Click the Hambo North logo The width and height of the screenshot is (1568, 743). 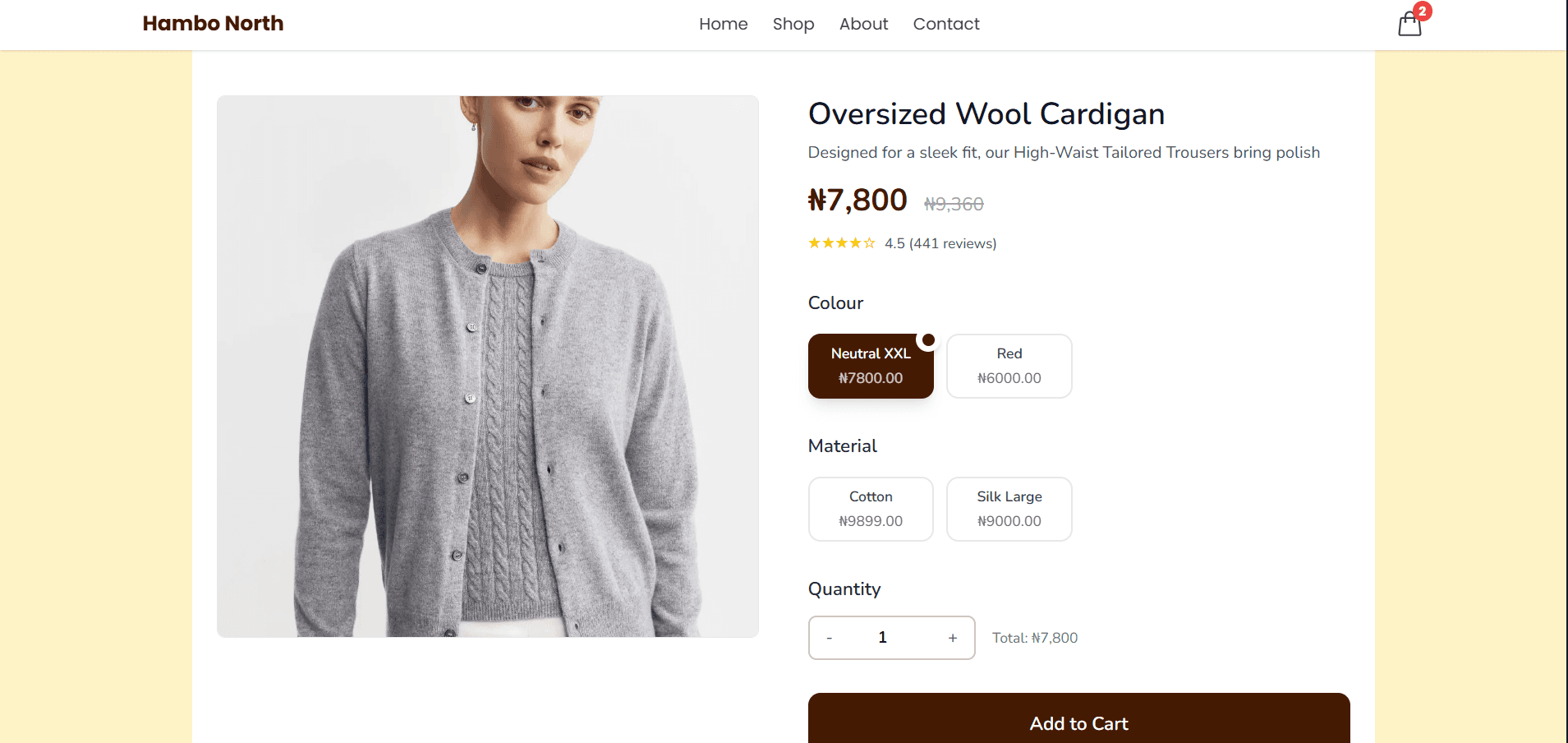tap(213, 23)
